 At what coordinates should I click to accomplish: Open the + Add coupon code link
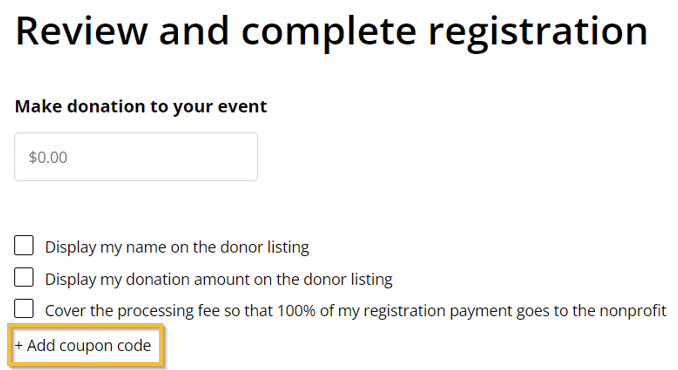83,345
